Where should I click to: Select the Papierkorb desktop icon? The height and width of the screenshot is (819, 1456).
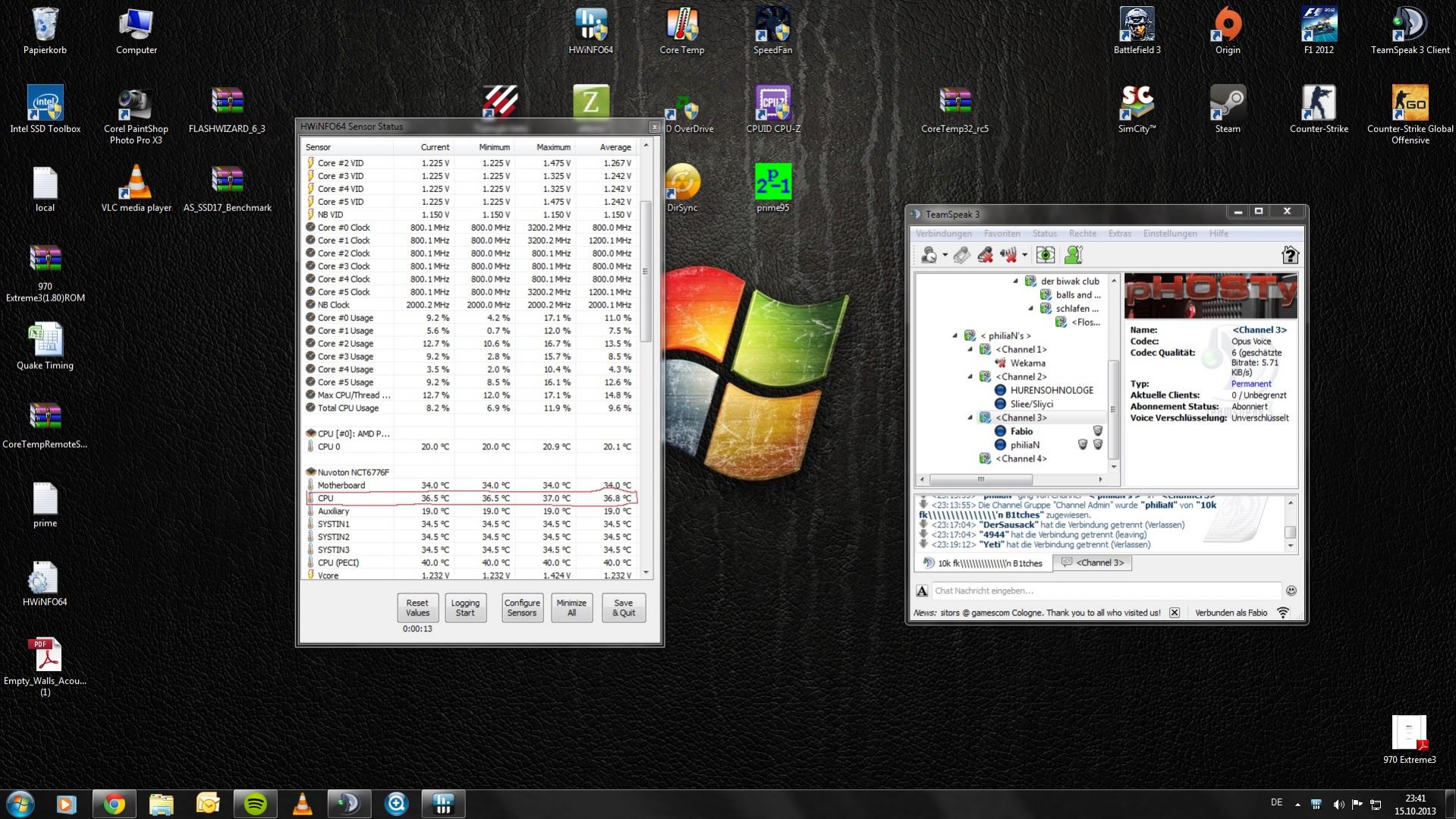[x=45, y=32]
